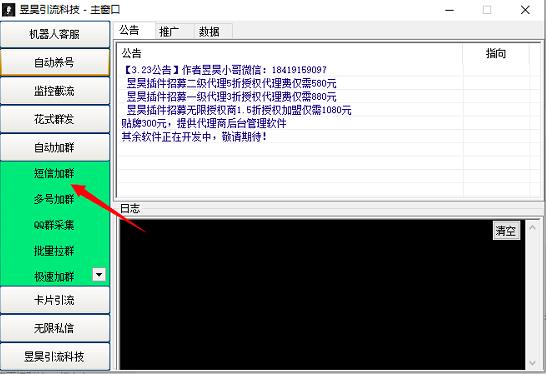Open the 机器人客服 panel
This screenshot has width=546, height=374.
click(55, 34)
